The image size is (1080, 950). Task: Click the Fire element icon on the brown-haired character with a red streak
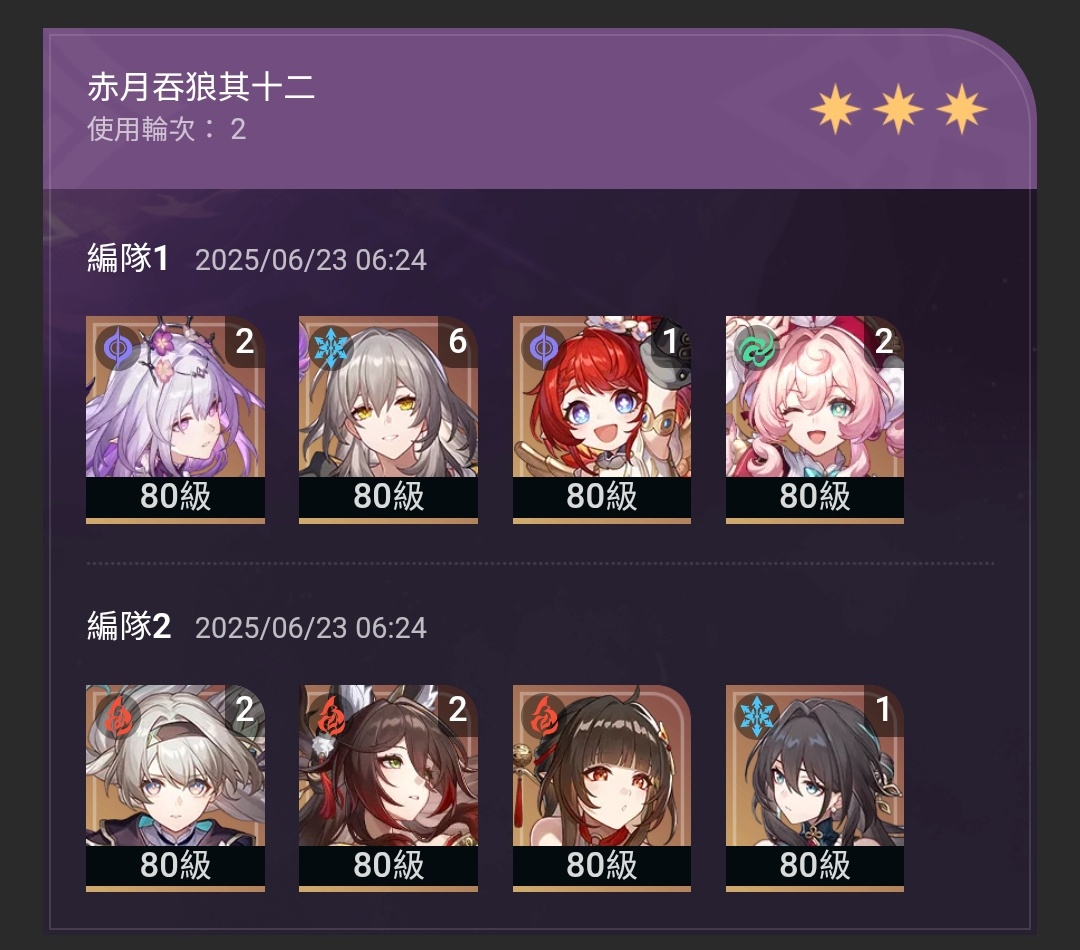(x=330, y=716)
